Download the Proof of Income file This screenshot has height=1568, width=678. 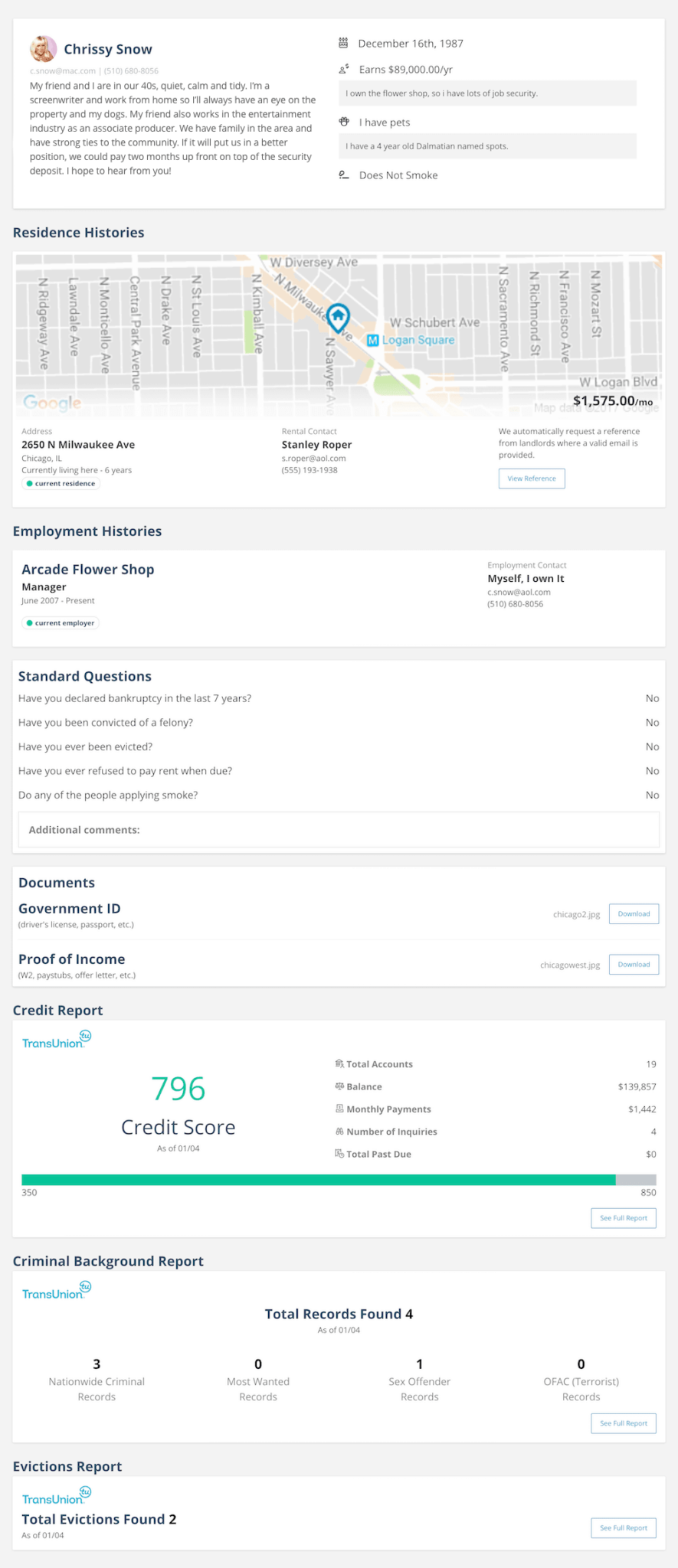click(x=634, y=964)
